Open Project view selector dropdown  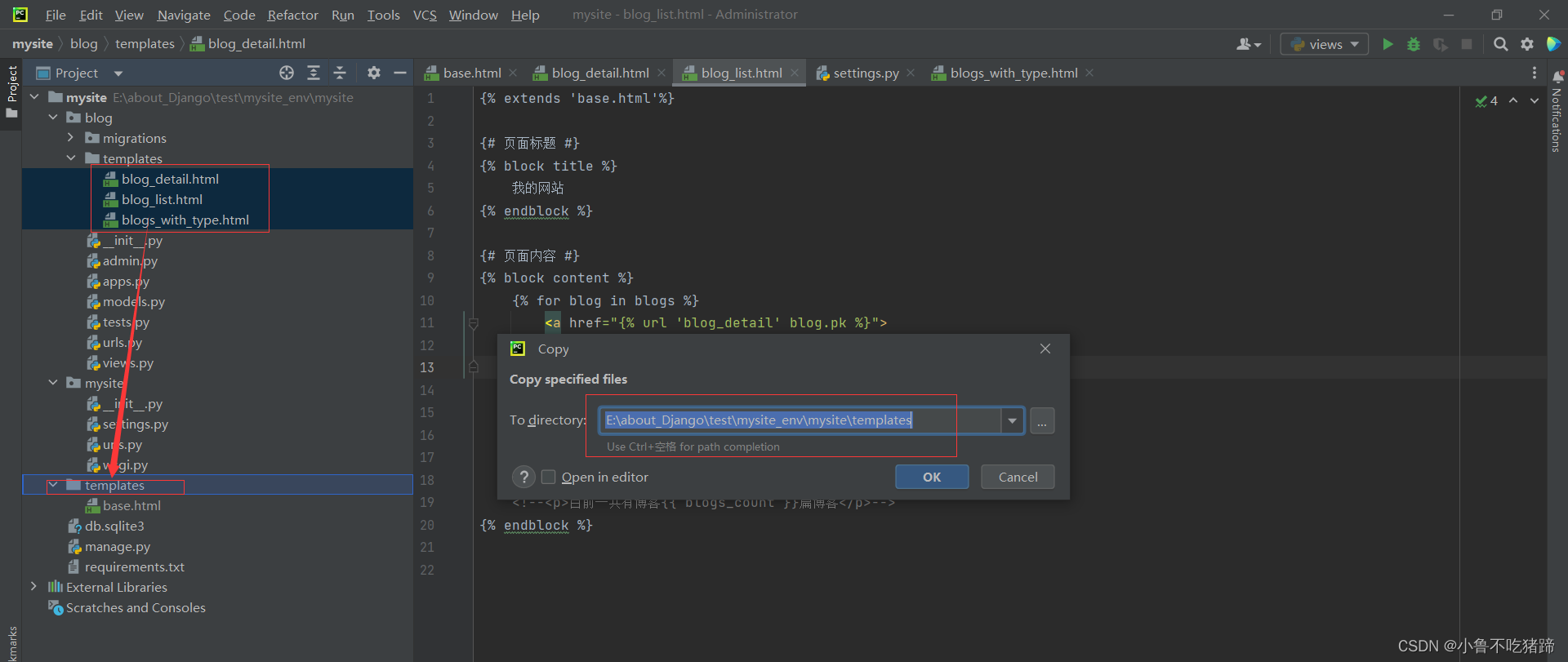coord(118,73)
